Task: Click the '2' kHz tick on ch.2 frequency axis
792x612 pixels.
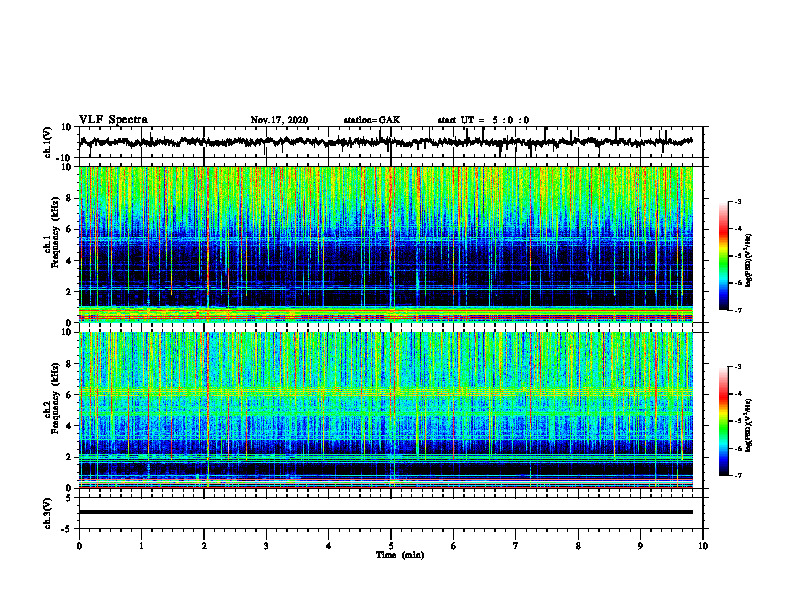Action: pyautogui.click(x=69, y=457)
